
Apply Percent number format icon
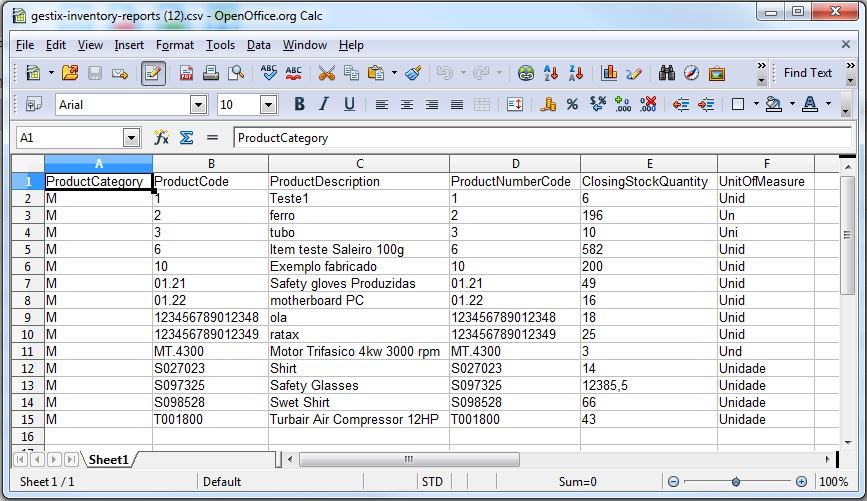coord(572,104)
